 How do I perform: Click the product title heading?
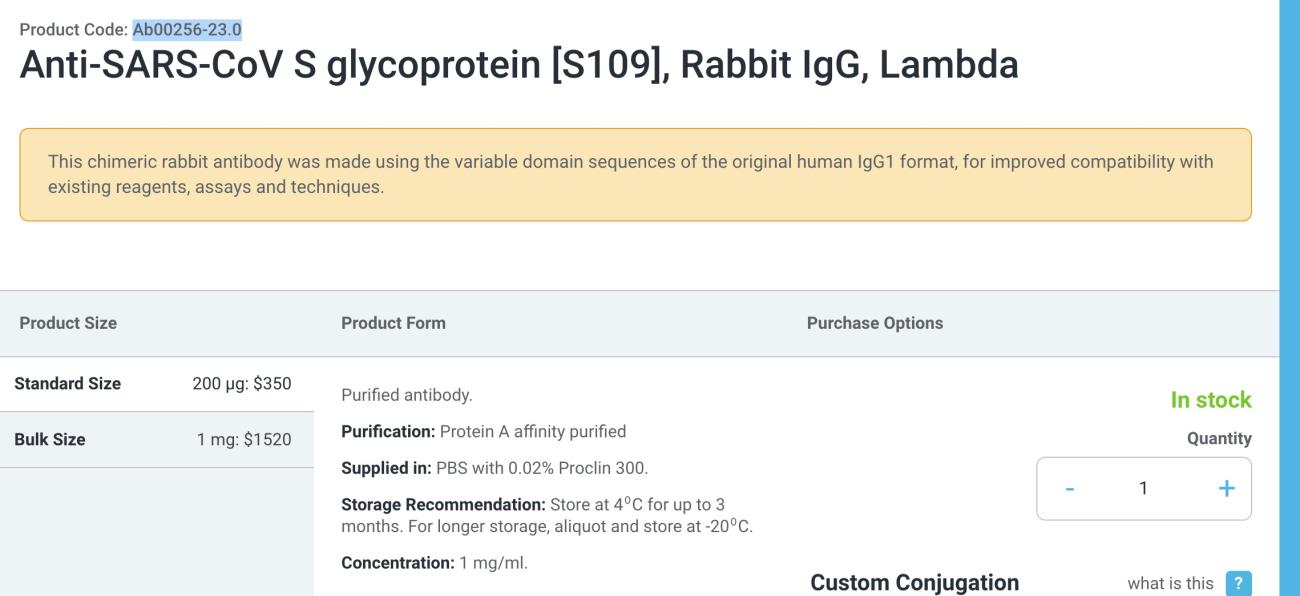point(519,66)
